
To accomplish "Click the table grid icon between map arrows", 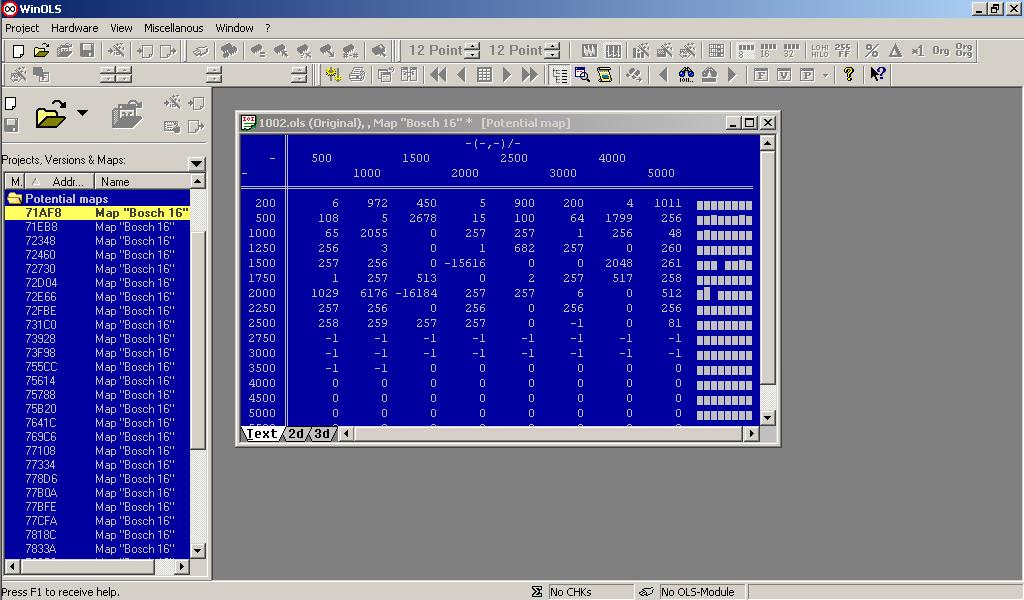I will pyautogui.click(x=485, y=74).
